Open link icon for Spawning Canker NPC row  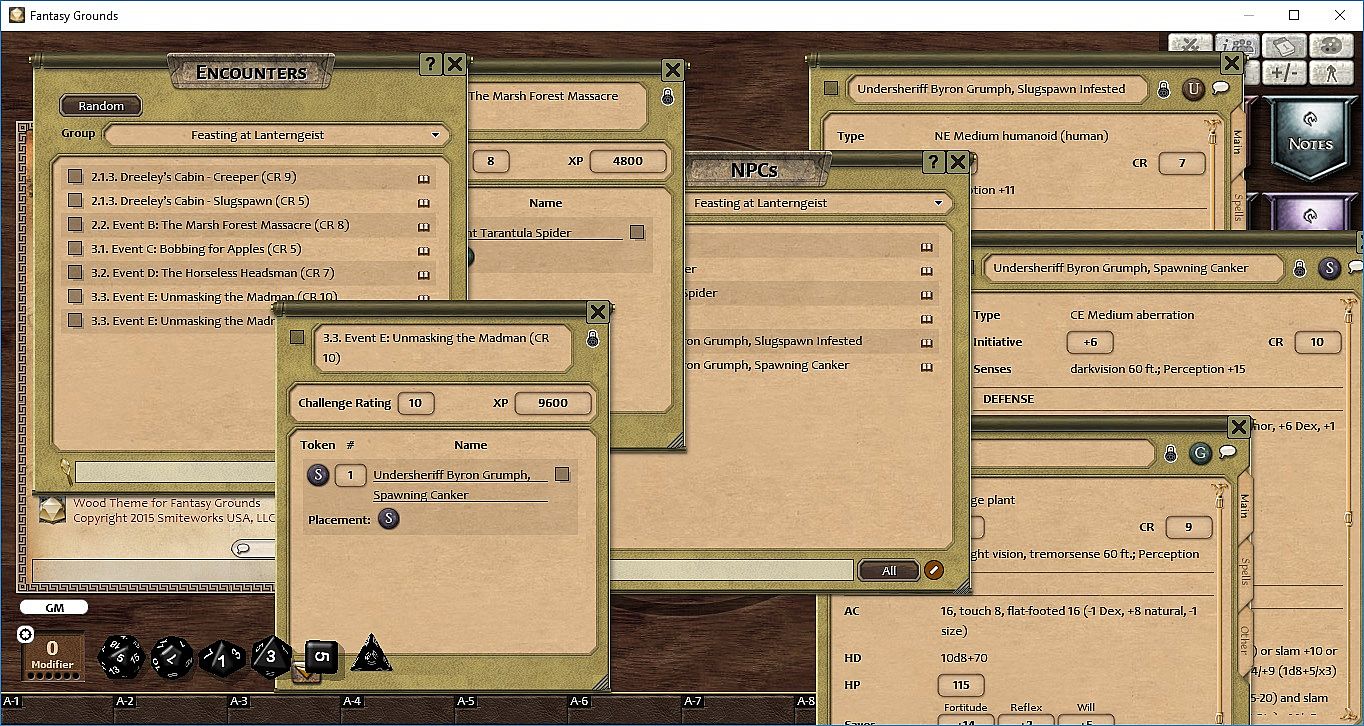[x=926, y=366]
